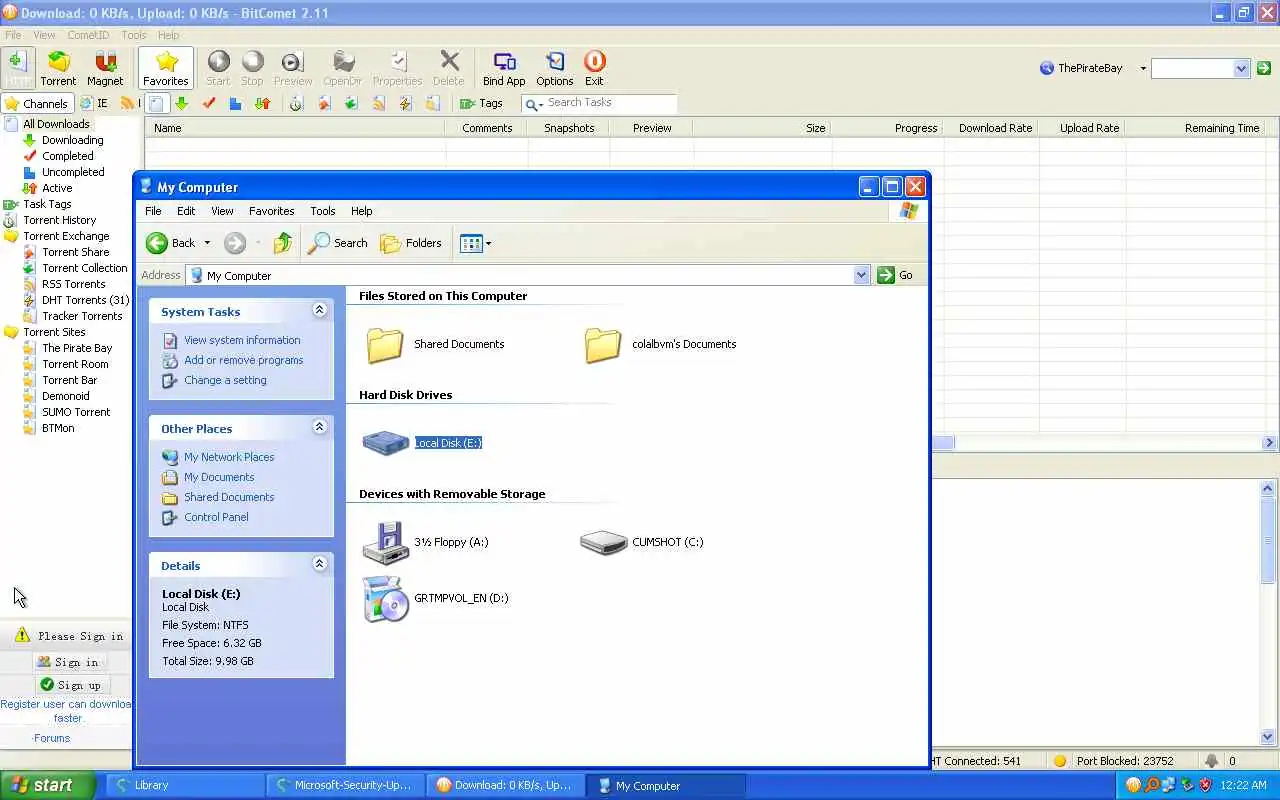Sort the task list by the Progress column
This screenshot has width=1280, height=800.
pyautogui.click(x=887, y=128)
